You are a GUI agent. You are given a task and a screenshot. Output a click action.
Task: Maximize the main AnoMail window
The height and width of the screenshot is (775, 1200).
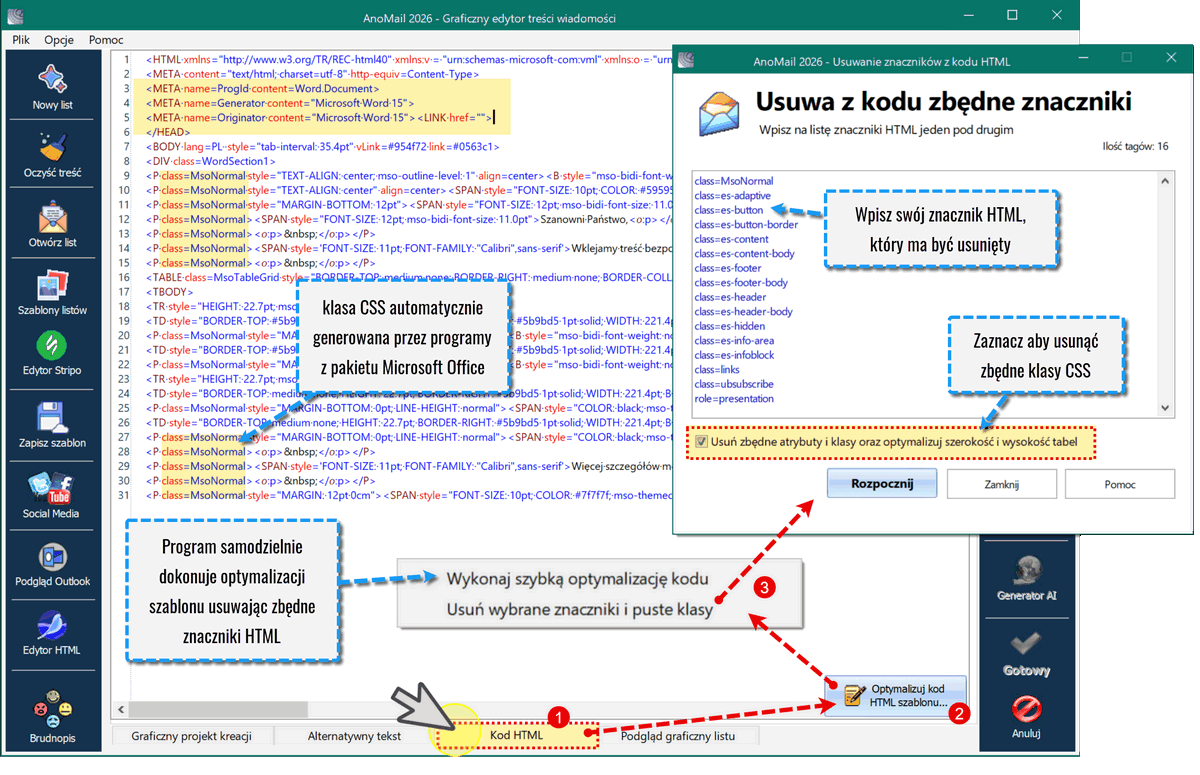1011,17
